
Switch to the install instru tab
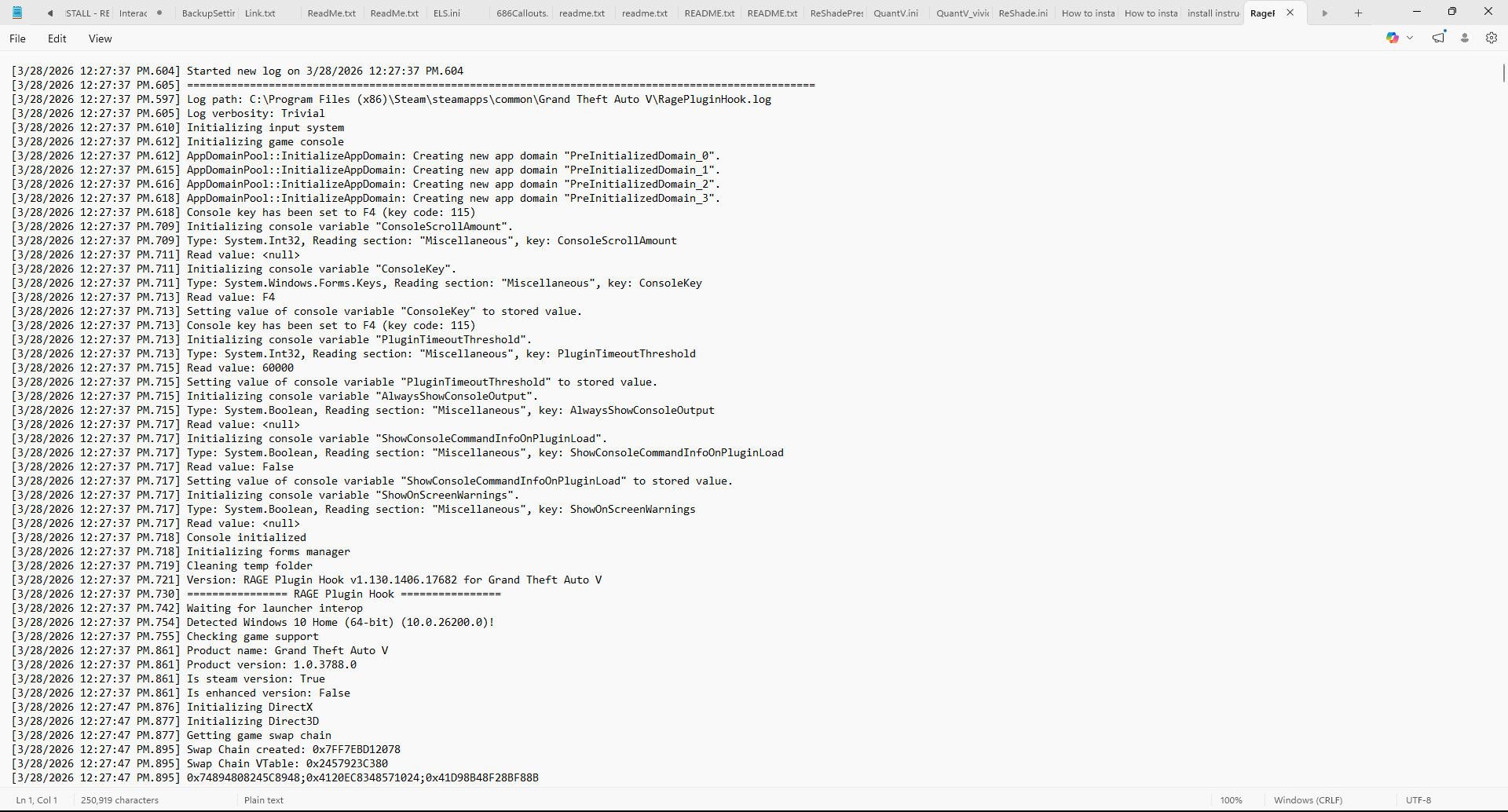pos(1213,13)
